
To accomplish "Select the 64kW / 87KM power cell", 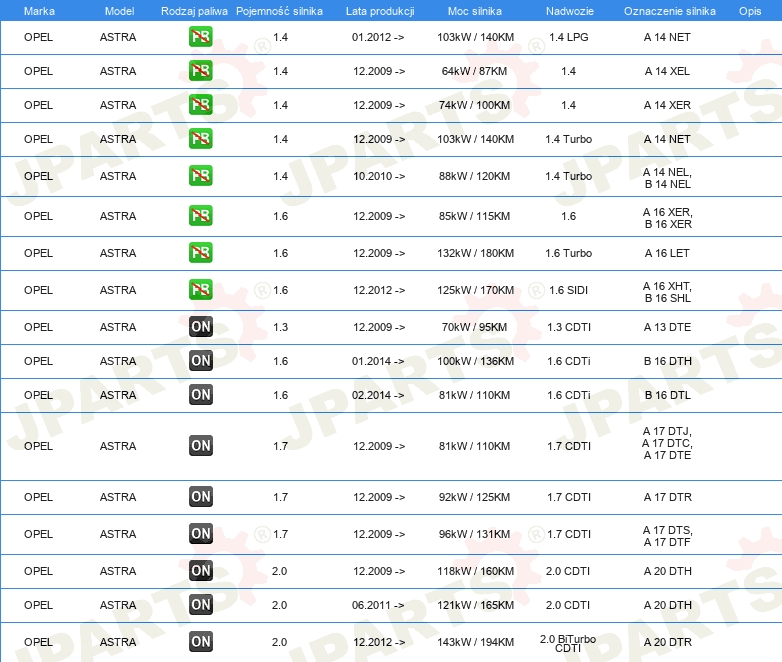I will tap(474, 71).
